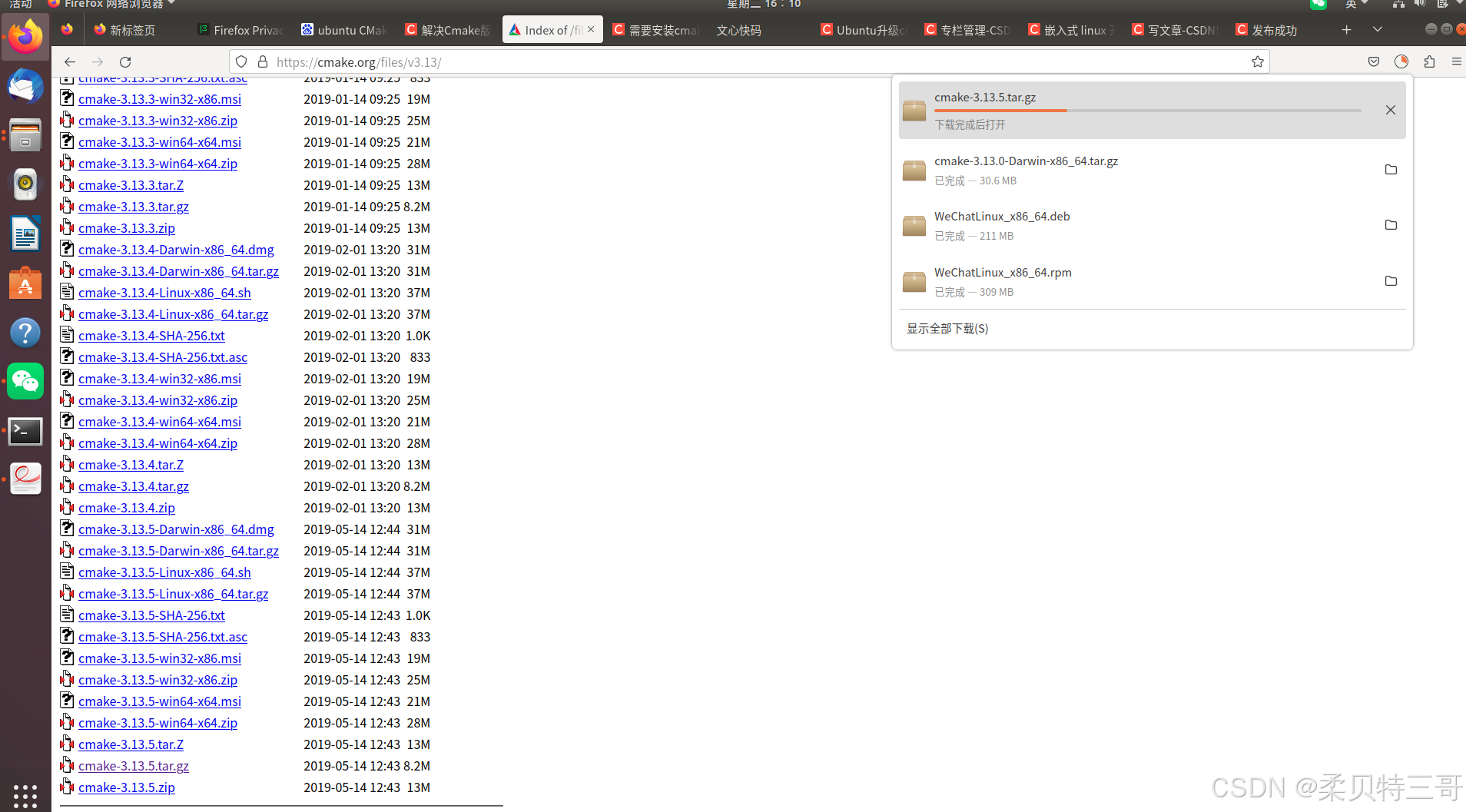The image size is (1466, 812).
Task: Switch to the 写文章-CSDN tab
Action: (x=1176, y=30)
